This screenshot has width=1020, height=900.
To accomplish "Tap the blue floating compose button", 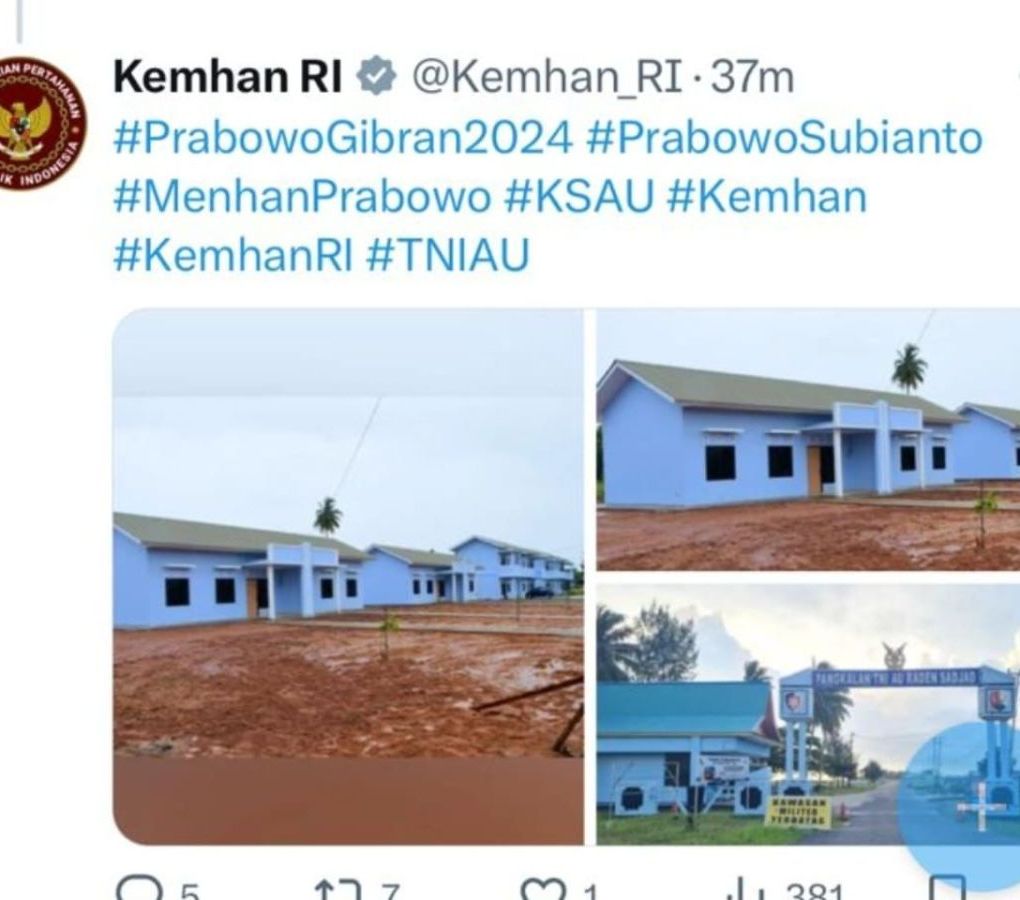I will 960,804.
